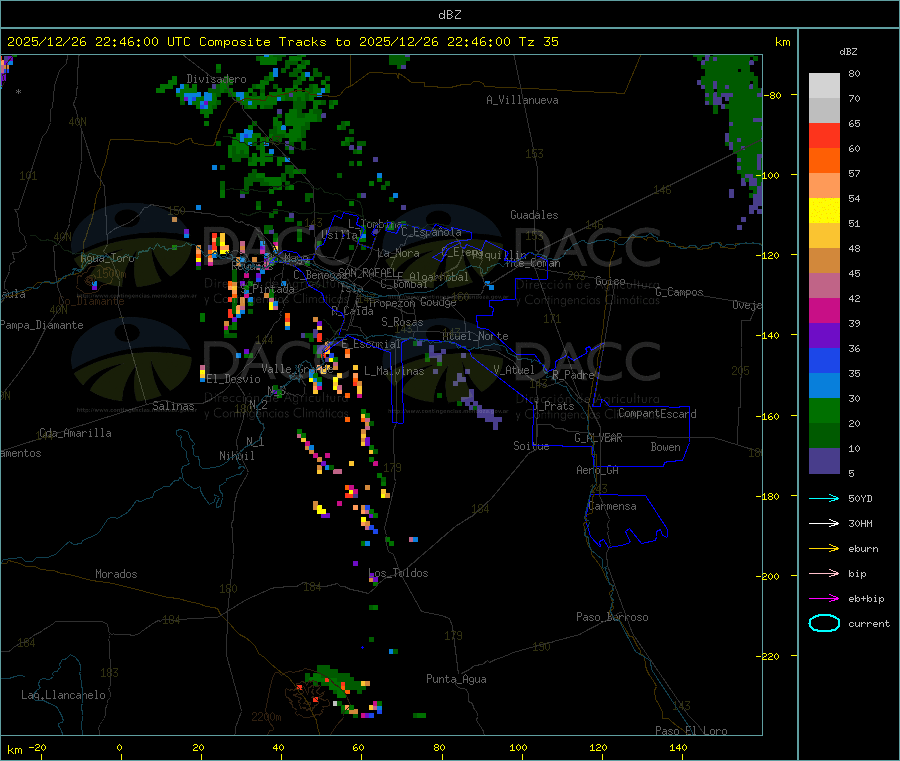Image resolution: width=900 pixels, height=761 pixels.
Task: Click the 'dBZ' title at top center
Action: [x=449, y=15]
